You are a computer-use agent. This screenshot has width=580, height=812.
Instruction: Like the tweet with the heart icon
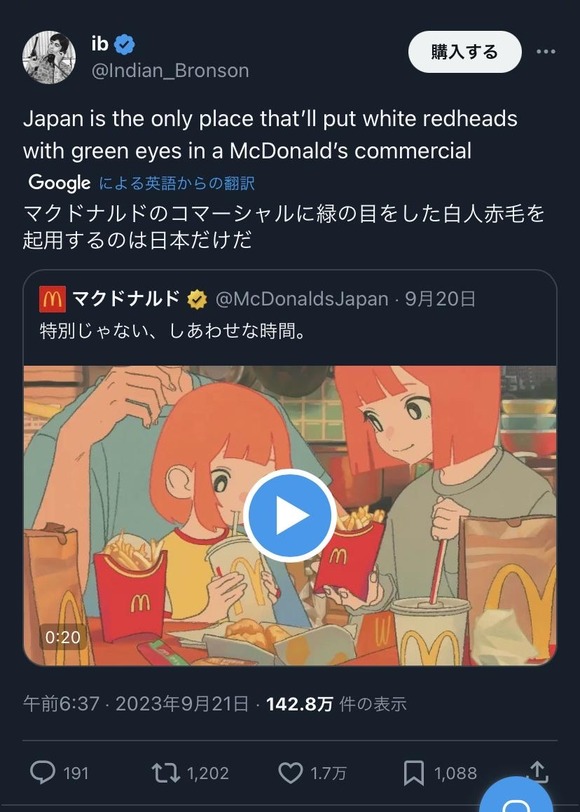pos(290,773)
